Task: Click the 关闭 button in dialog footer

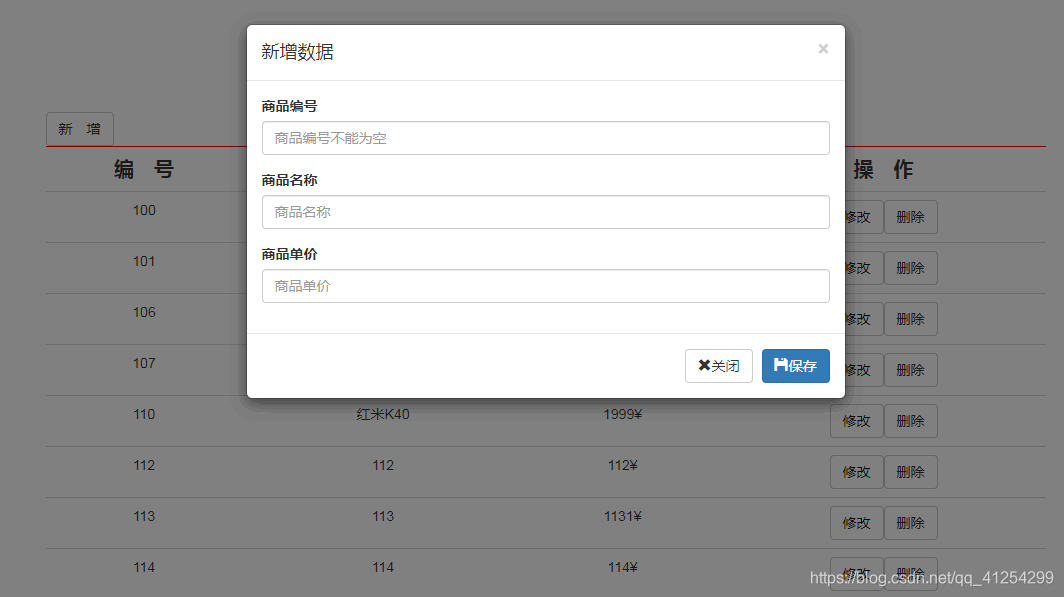Action: click(719, 366)
